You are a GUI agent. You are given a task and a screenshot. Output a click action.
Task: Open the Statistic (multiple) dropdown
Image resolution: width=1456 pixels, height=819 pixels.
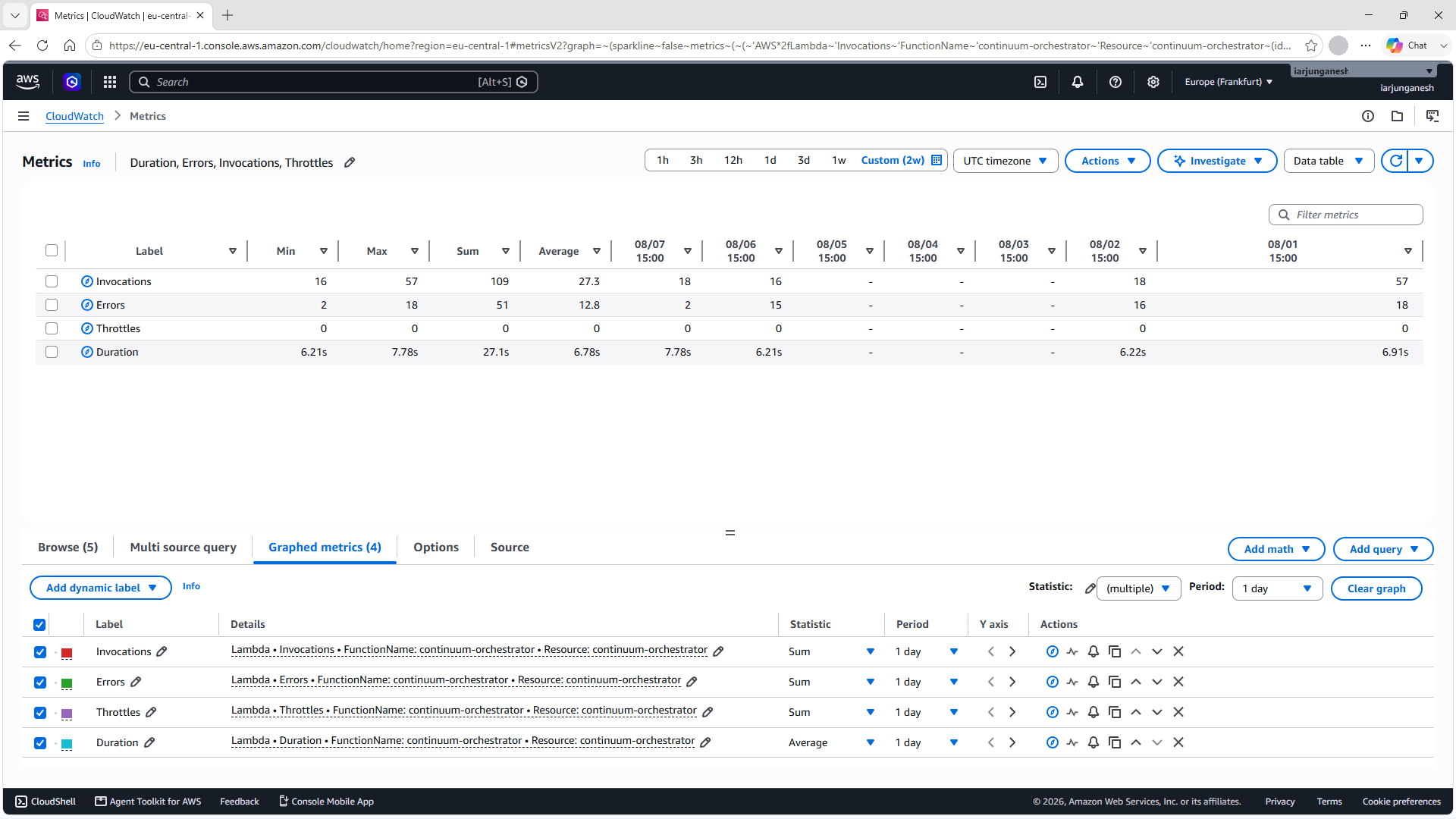(x=1138, y=588)
